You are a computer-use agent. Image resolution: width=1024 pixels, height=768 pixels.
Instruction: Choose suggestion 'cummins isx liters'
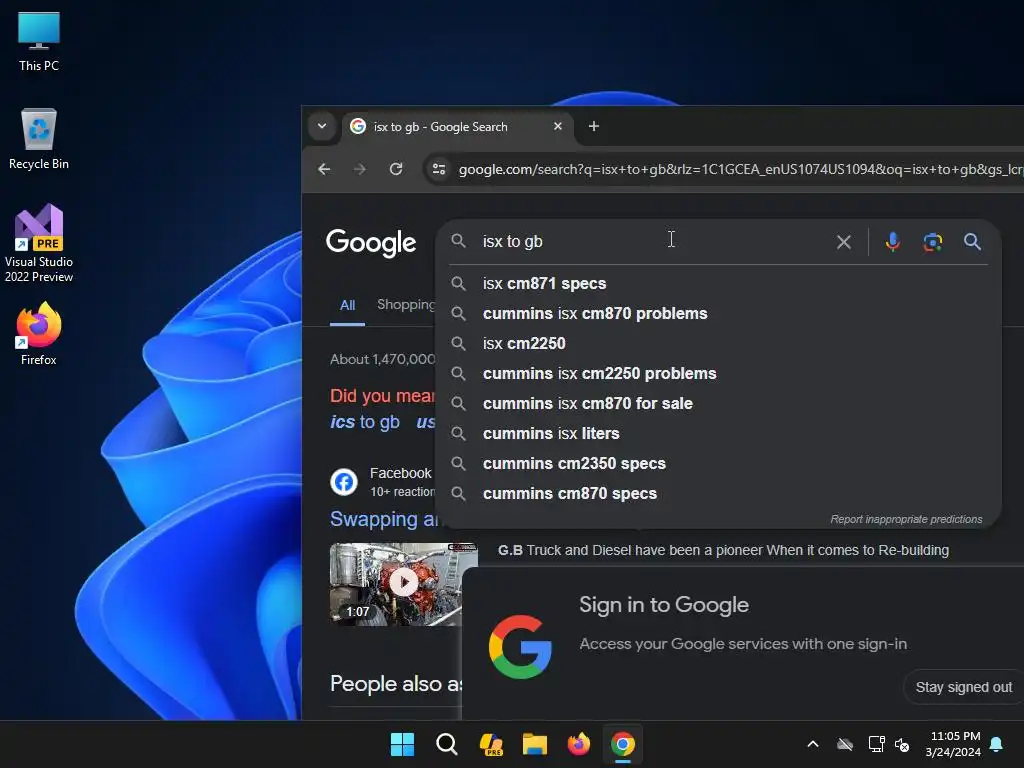pos(718,434)
